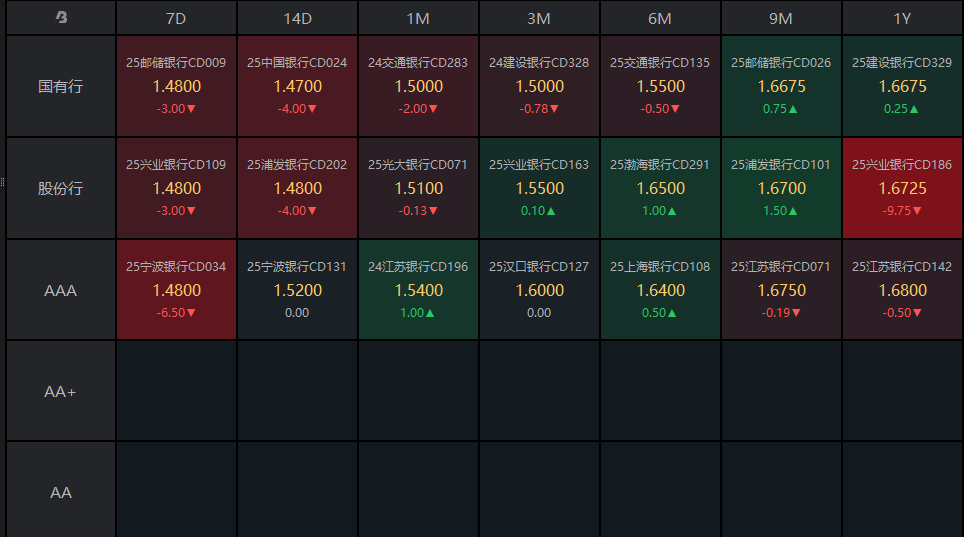The width and height of the screenshot is (964, 537).
Task: Click the AA row header
Action: tap(61, 492)
